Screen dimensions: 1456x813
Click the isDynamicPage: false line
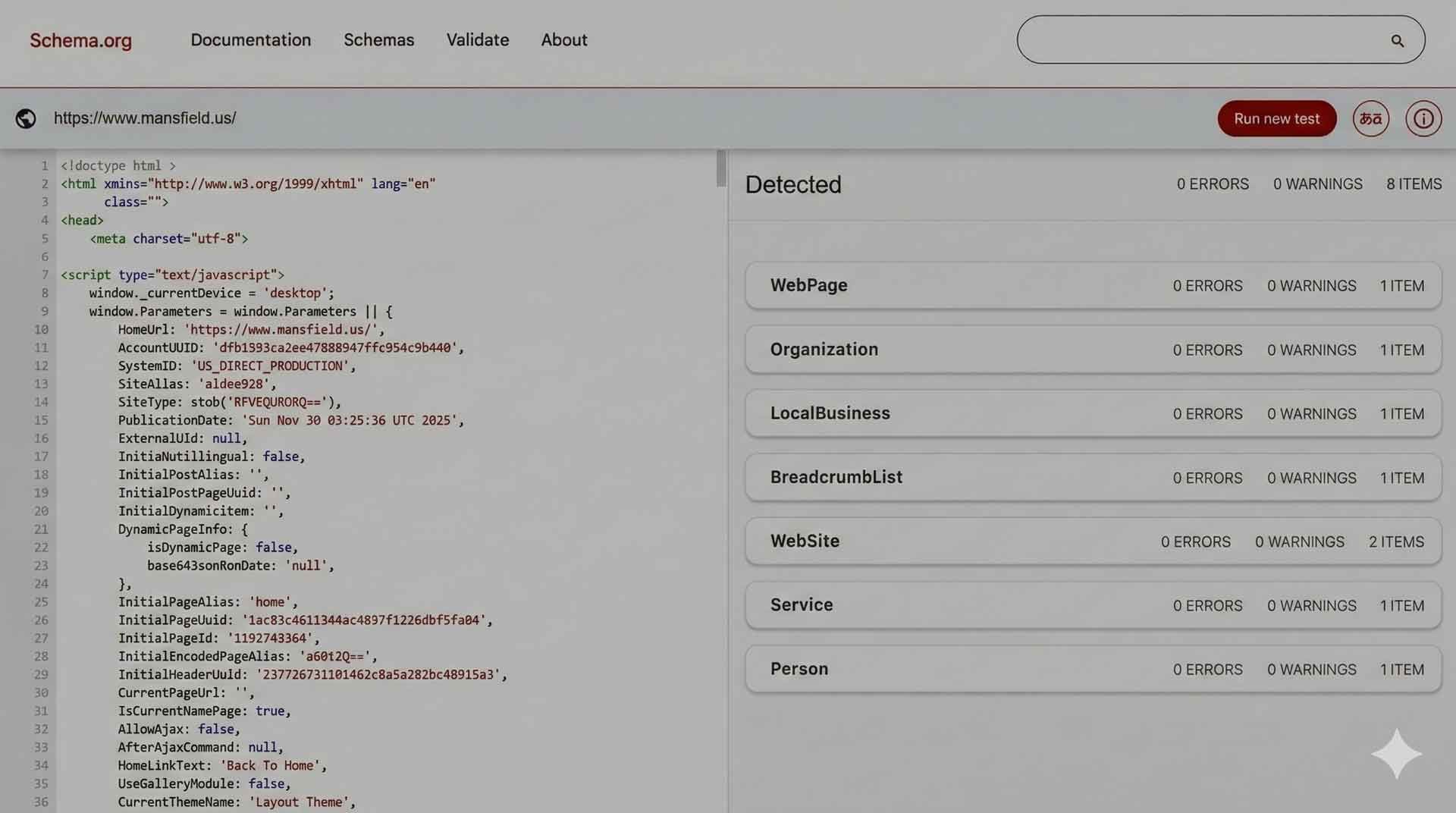coord(222,548)
